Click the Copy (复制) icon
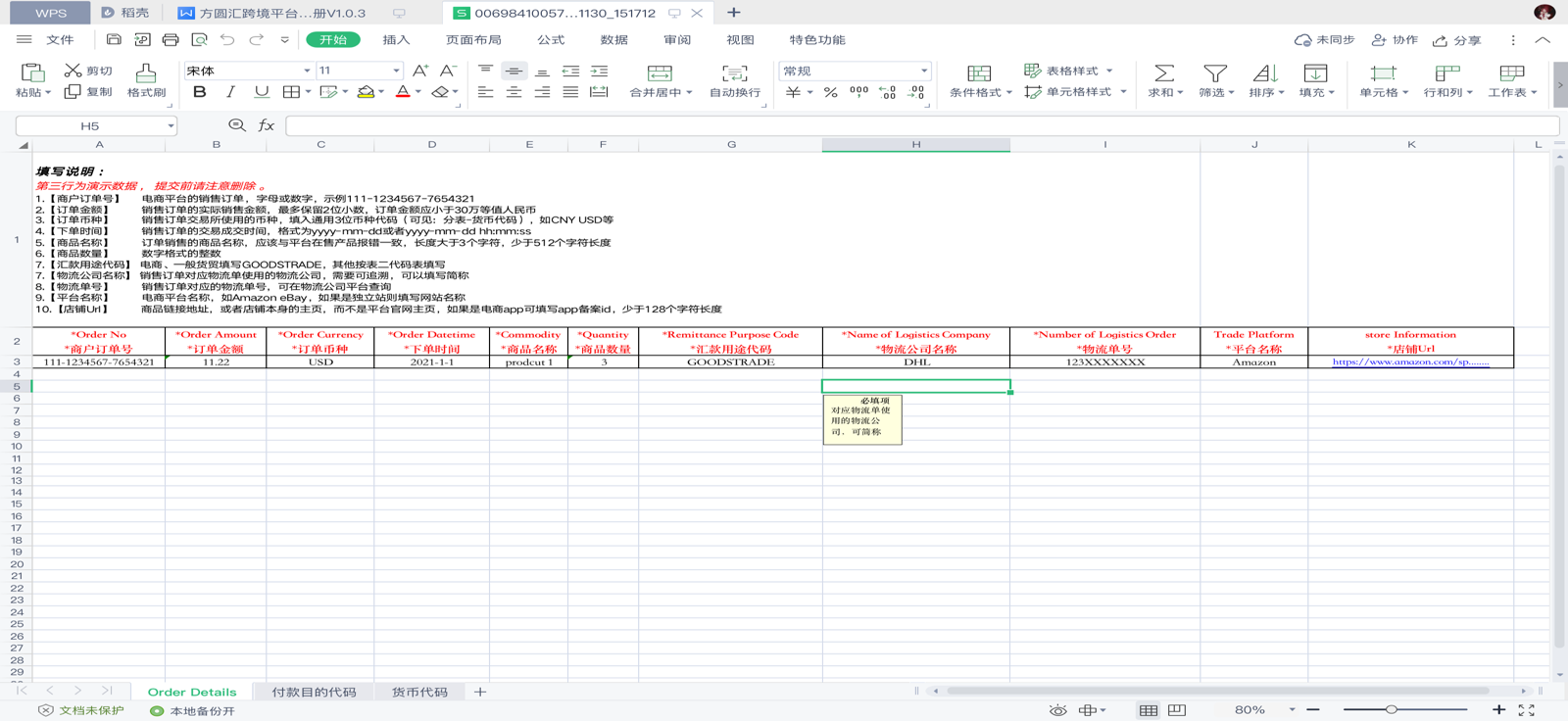This screenshot has width=1568, height=721. (73, 91)
